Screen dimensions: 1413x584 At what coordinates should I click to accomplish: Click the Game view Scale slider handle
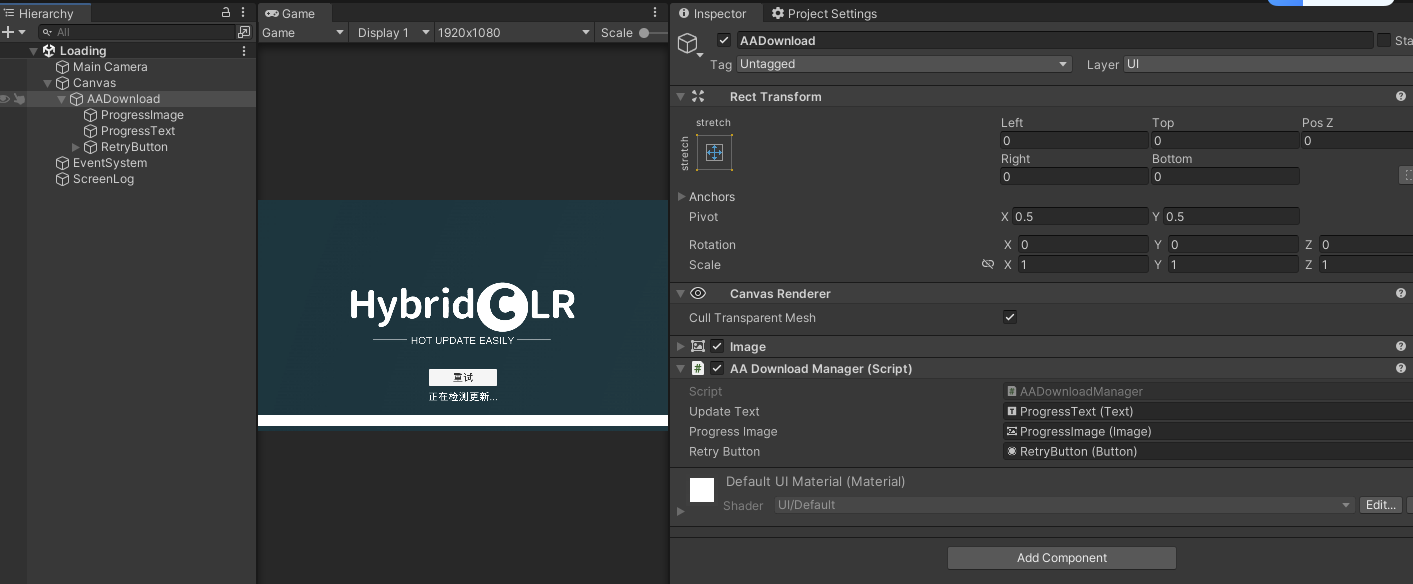click(645, 33)
